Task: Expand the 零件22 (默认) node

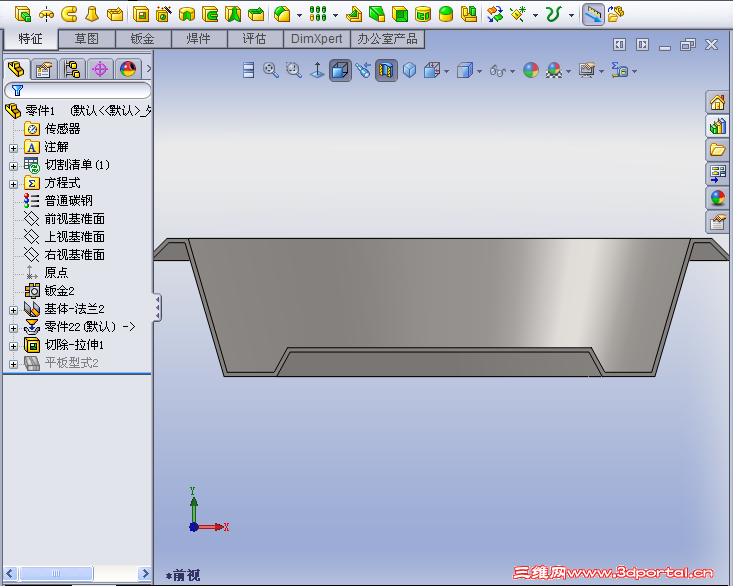Action: (x=13, y=328)
